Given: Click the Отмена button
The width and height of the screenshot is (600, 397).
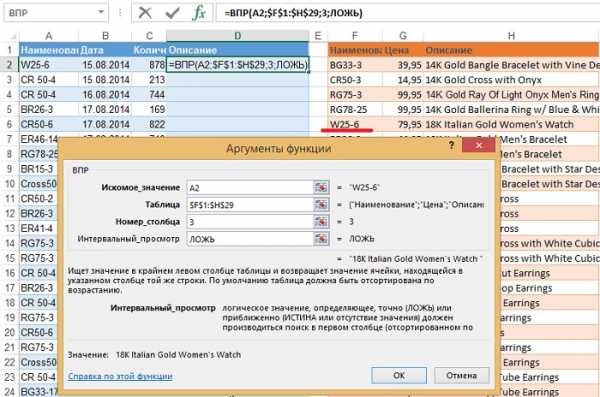Looking at the screenshot, I should click(x=461, y=375).
